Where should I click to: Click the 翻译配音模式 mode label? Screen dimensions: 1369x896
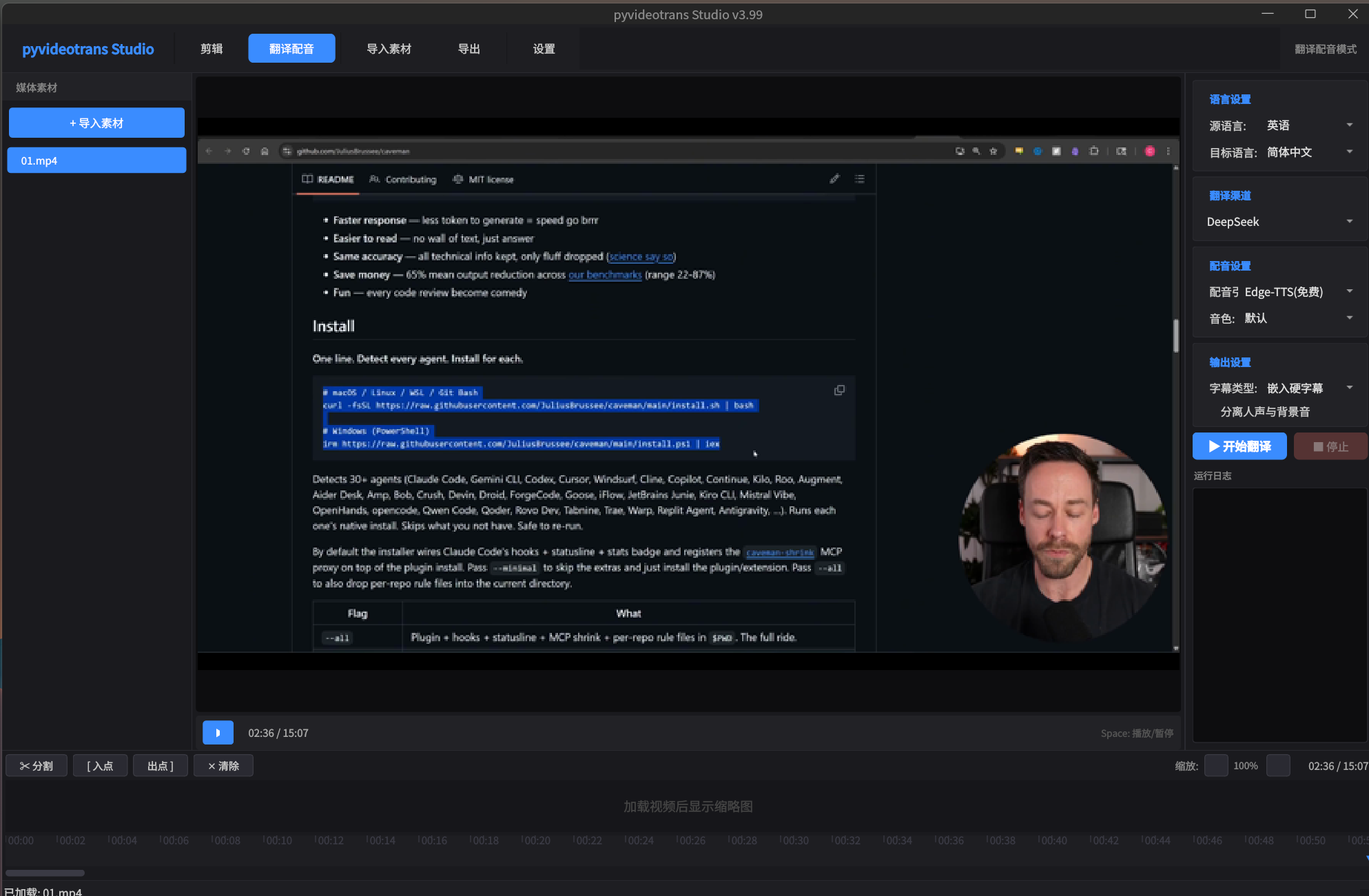(x=1326, y=49)
